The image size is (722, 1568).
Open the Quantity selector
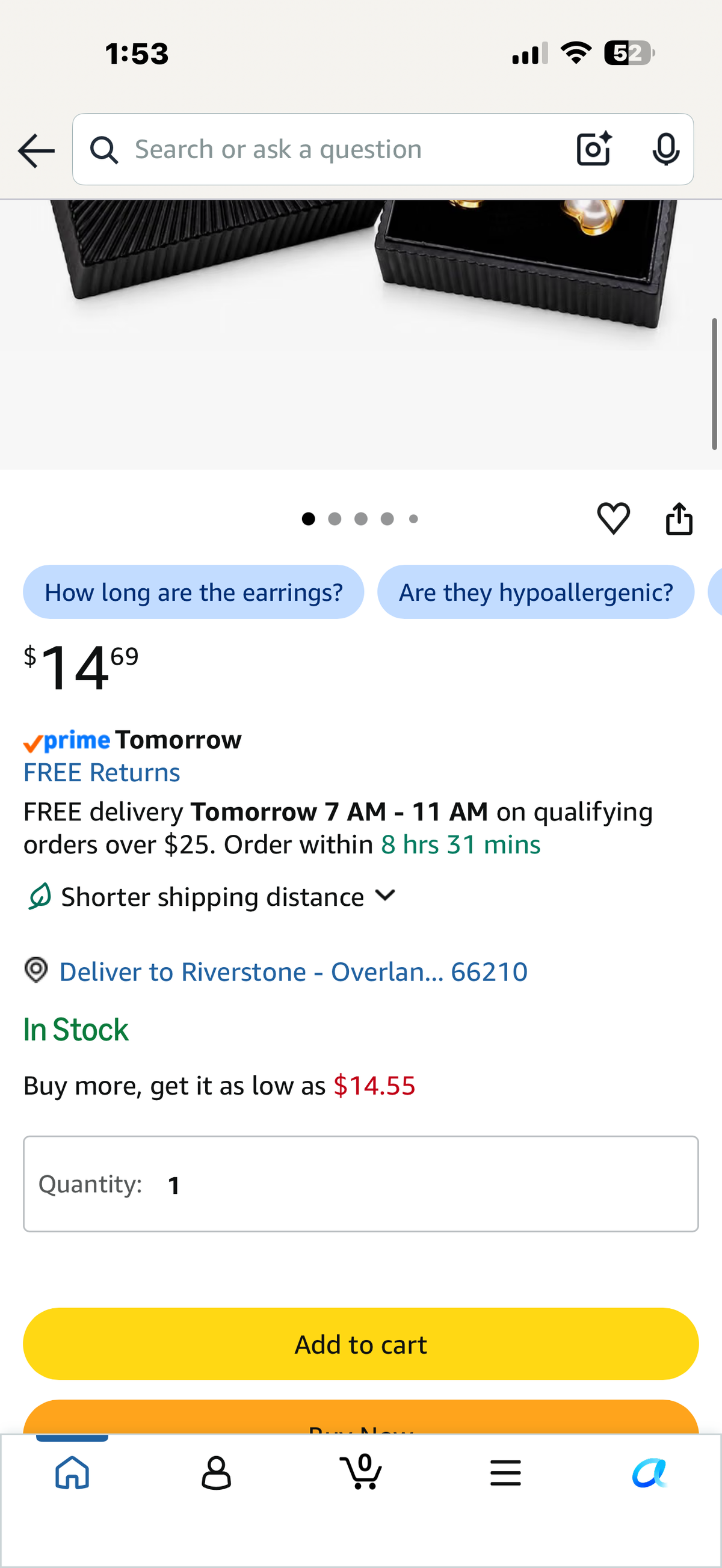(361, 1184)
